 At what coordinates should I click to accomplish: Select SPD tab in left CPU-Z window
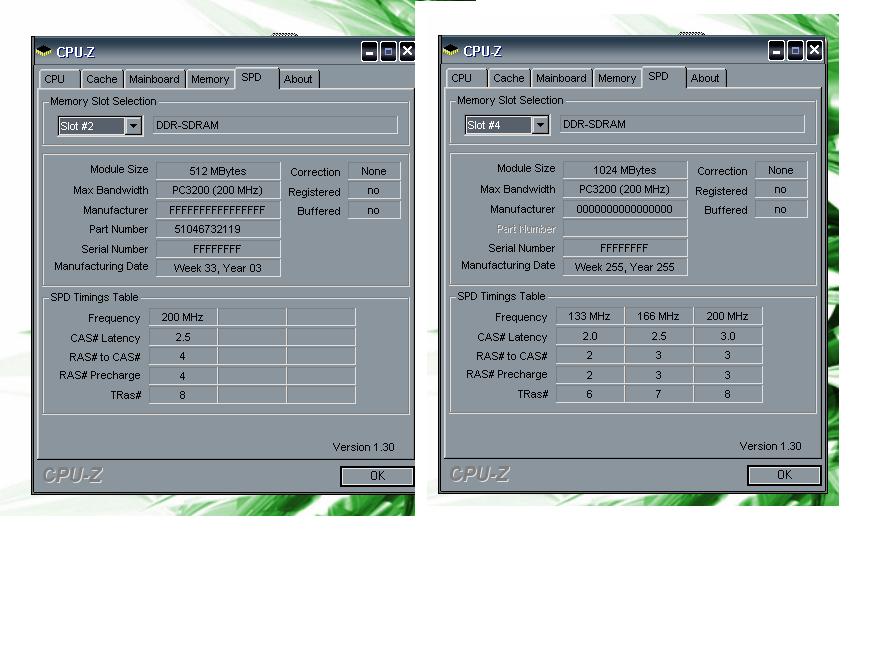pos(257,78)
